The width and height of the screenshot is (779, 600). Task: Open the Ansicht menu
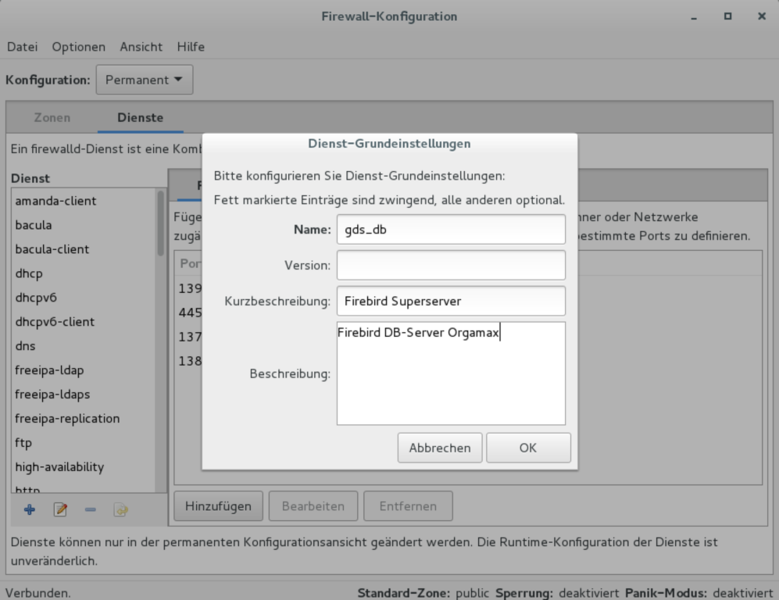click(141, 47)
